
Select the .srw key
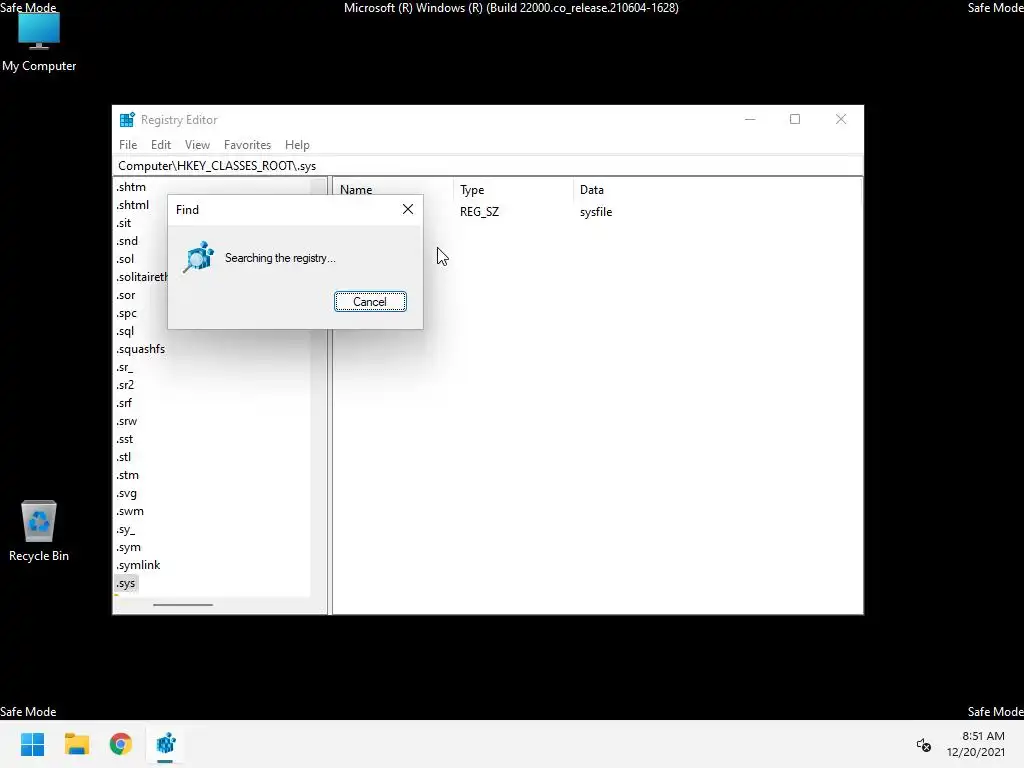coord(127,421)
